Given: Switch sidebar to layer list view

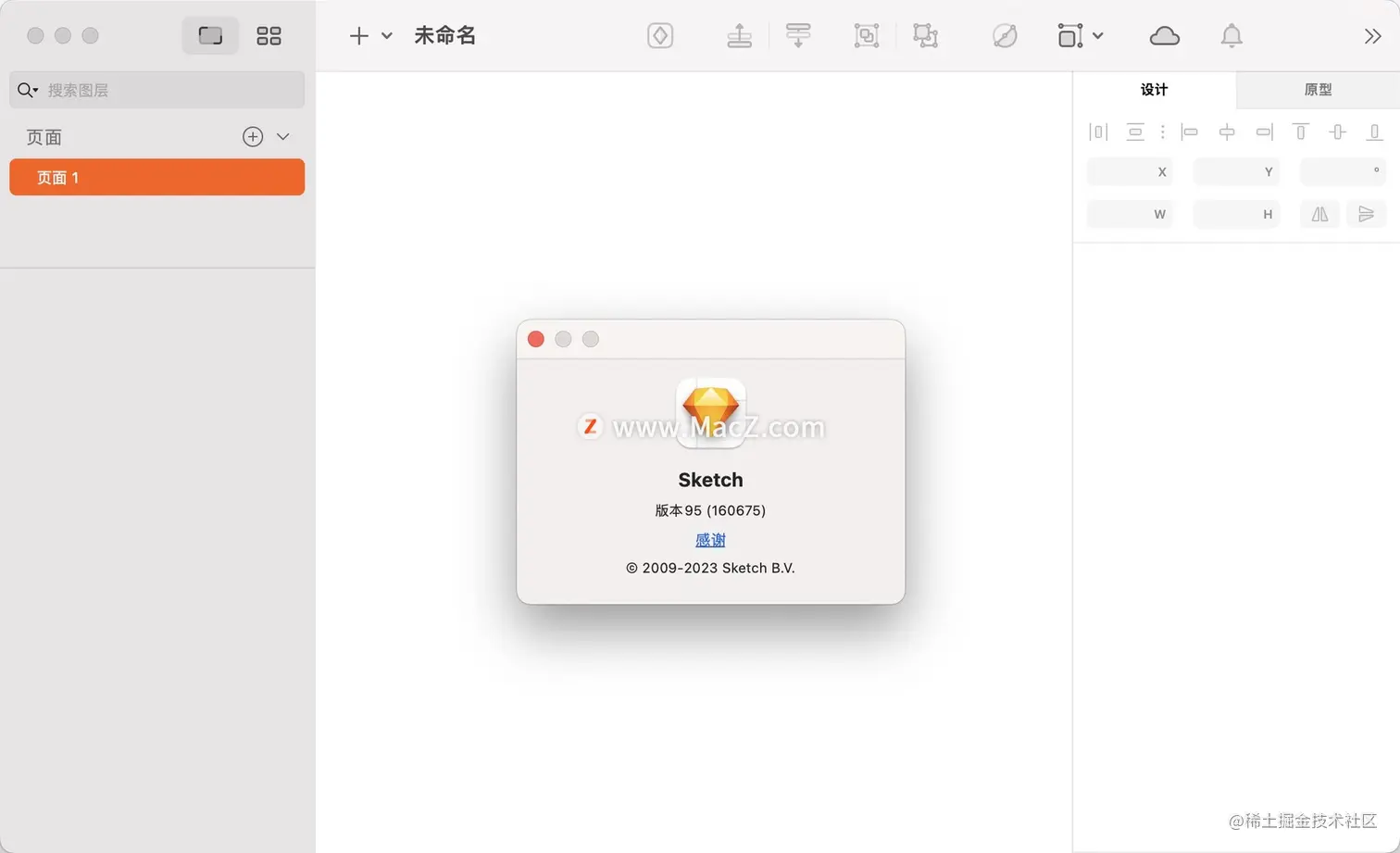Looking at the screenshot, I should tap(210, 36).
